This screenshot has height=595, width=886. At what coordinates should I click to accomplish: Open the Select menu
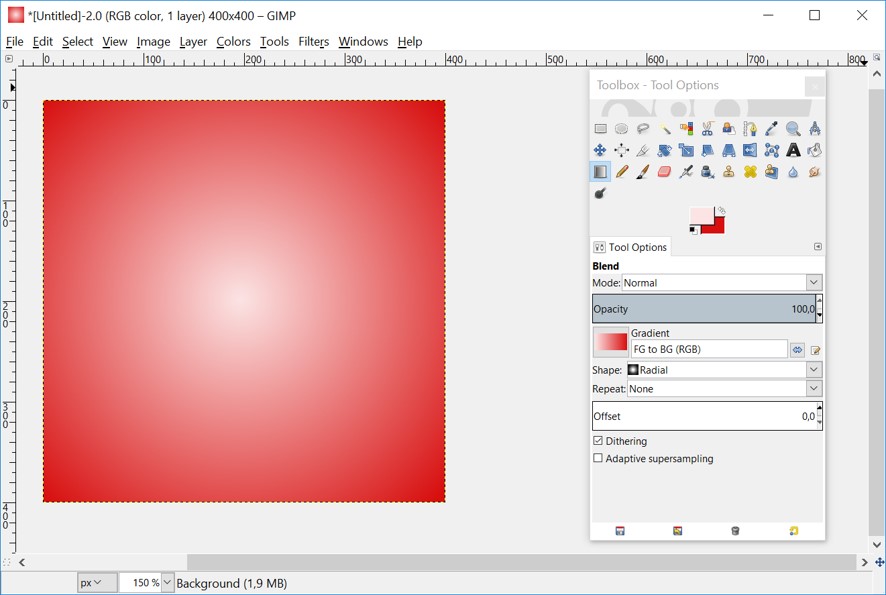[77, 41]
